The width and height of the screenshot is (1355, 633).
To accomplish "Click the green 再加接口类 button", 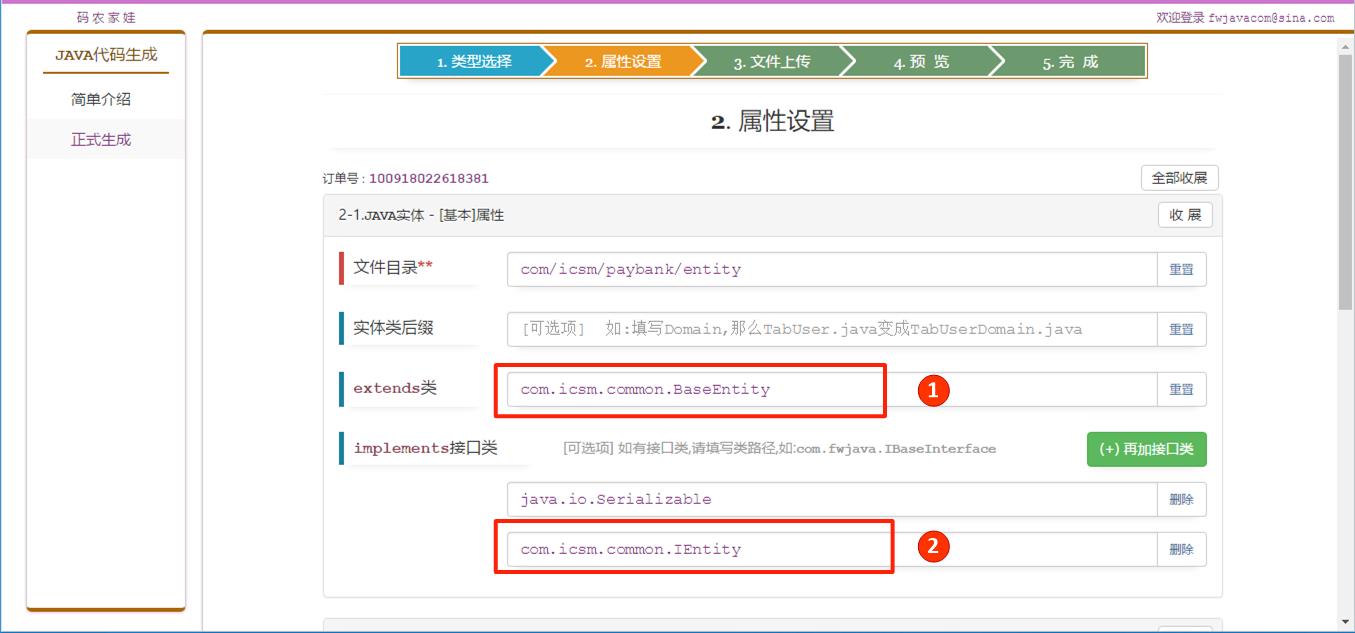I will 1146,449.
